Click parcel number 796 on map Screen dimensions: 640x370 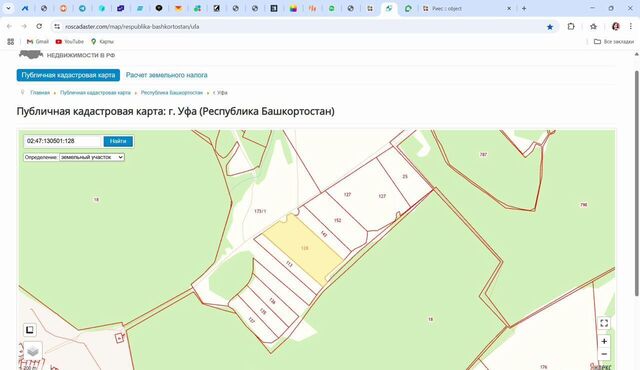pos(584,205)
